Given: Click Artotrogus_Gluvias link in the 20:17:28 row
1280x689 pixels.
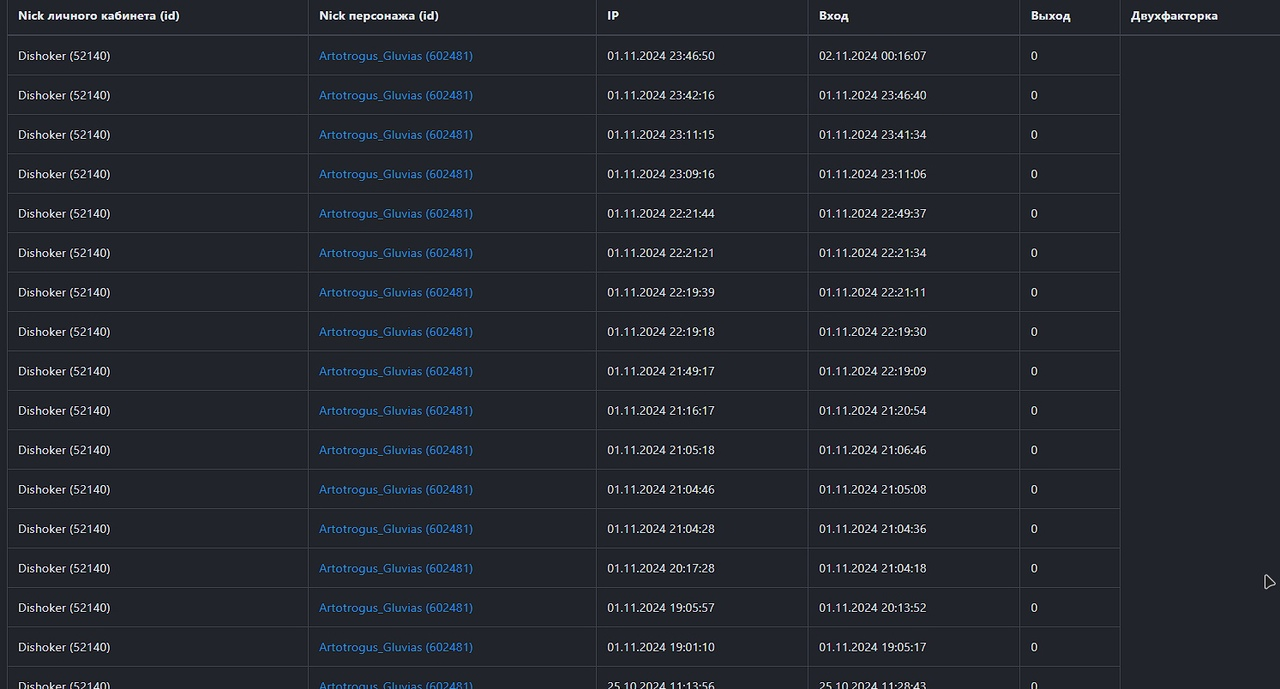Looking at the screenshot, I should [x=396, y=569].
